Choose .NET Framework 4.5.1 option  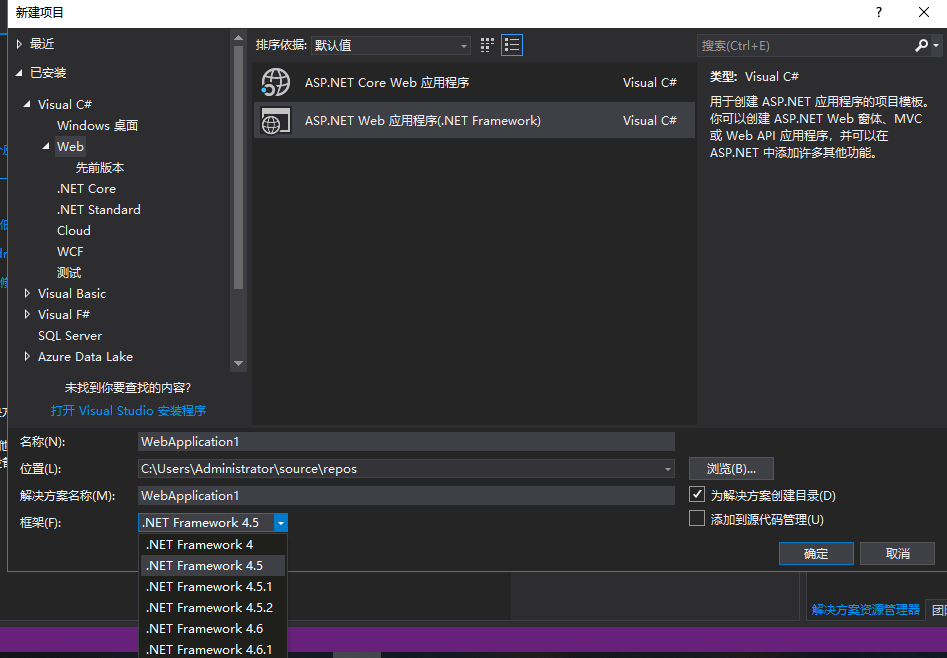213,587
